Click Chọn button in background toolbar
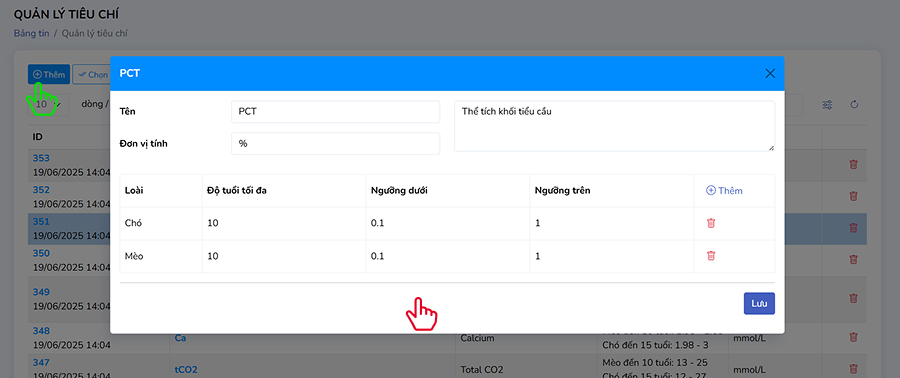 pyautogui.click(x=92, y=75)
